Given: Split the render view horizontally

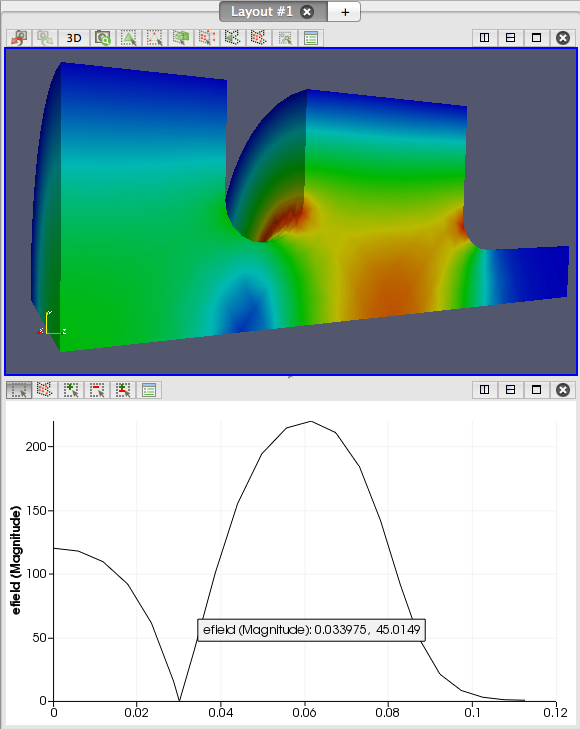Looking at the screenshot, I should coord(485,38).
